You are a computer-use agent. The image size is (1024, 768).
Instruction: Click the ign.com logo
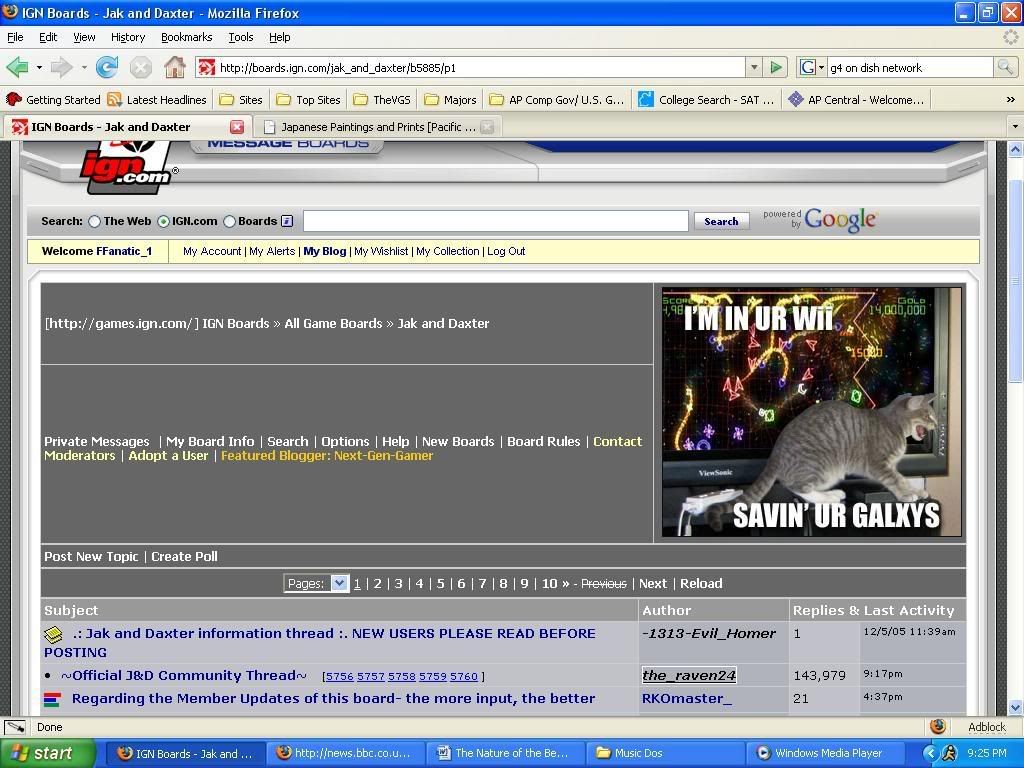(x=127, y=168)
